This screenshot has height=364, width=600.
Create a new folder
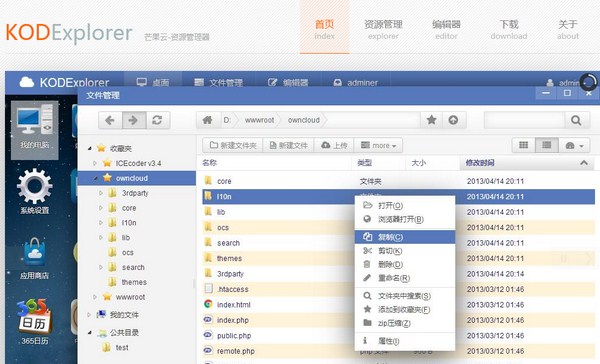click(233, 145)
